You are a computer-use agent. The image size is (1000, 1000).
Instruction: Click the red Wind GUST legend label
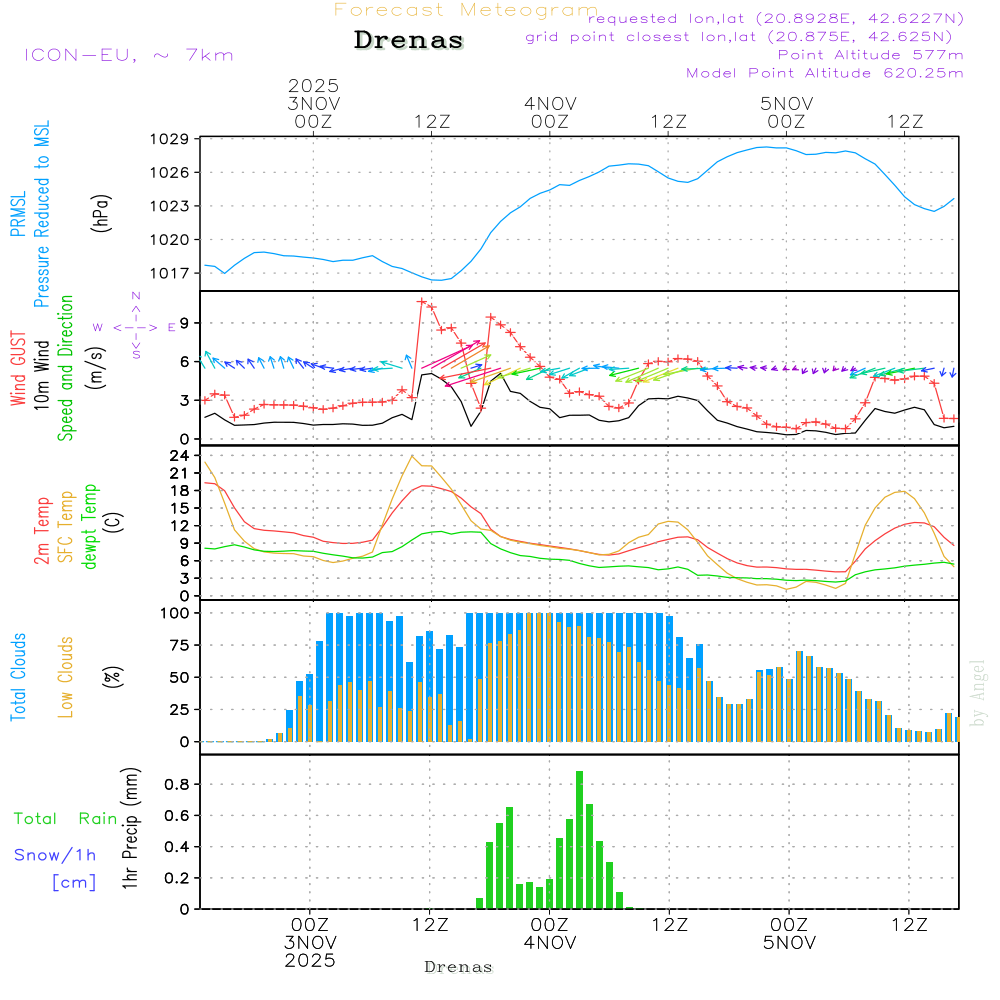coord(17,370)
